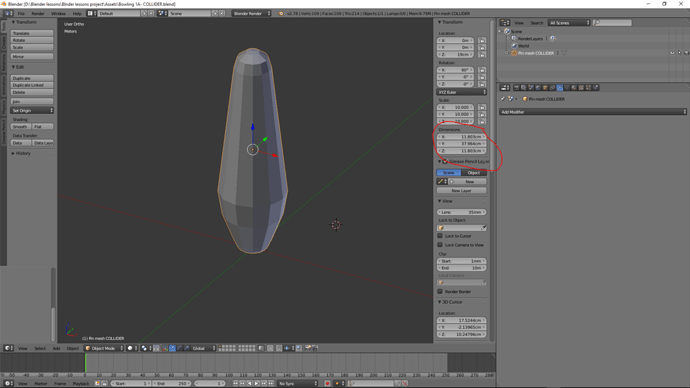
Task: Toggle Lock to Cursor checkbox
Action: tap(440, 236)
